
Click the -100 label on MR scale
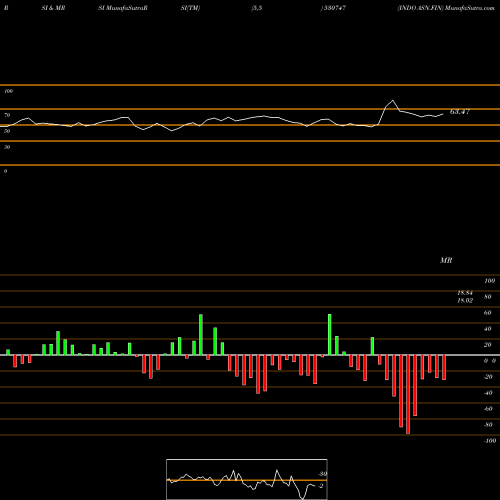pos(490,441)
